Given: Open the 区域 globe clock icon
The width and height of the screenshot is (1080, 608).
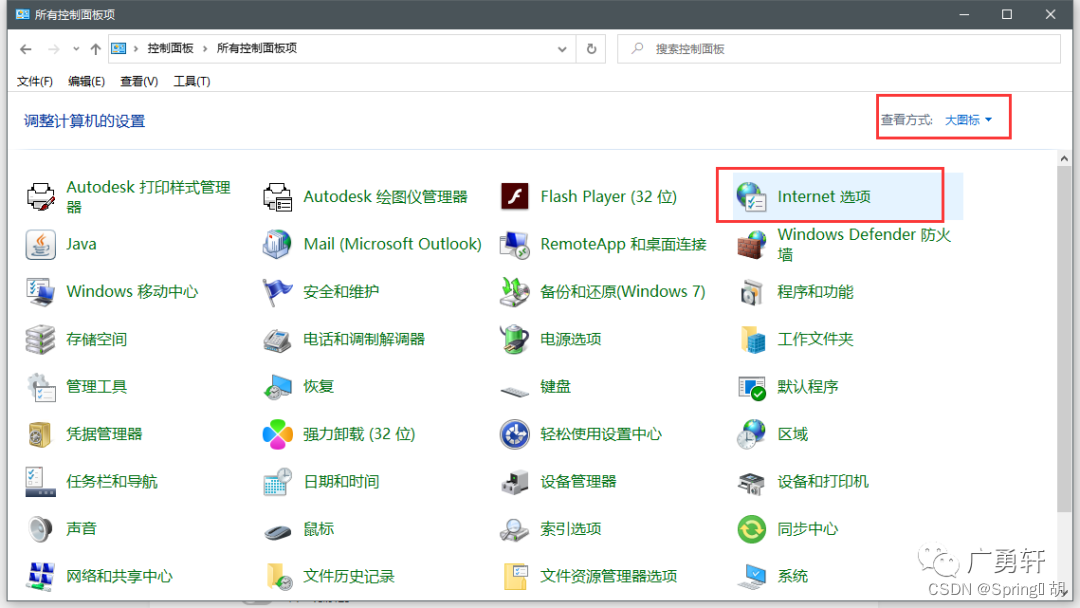Looking at the screenshot, I should pos(751,434).
